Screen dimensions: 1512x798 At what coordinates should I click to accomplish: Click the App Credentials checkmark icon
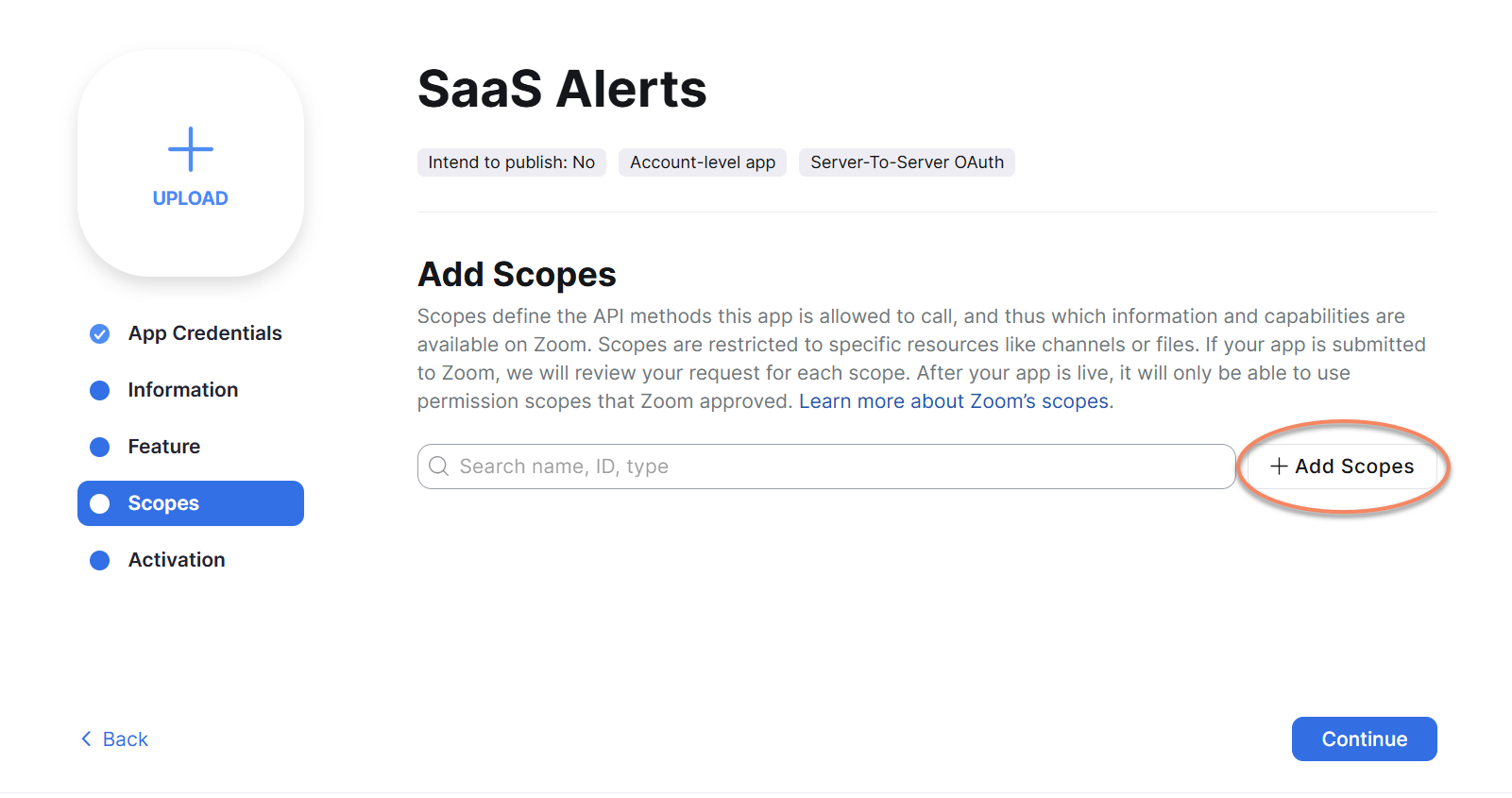[99, 333]
